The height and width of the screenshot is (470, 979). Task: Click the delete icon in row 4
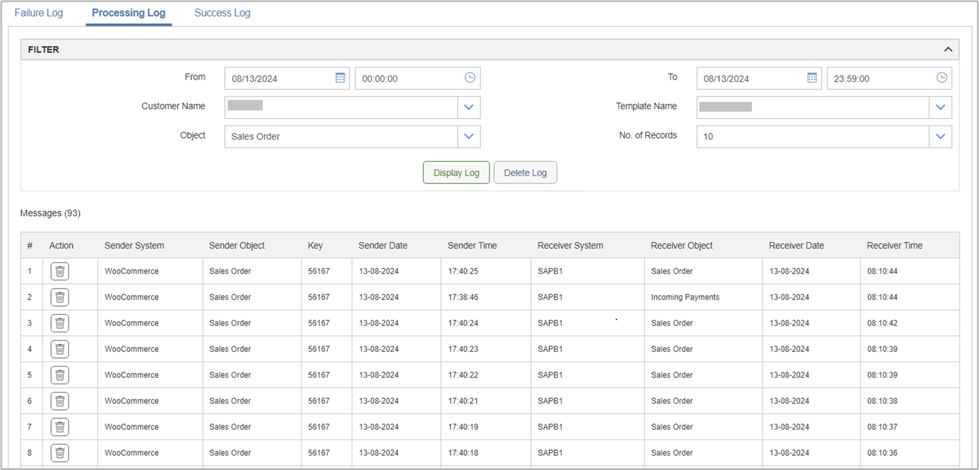tap(60, 349)
